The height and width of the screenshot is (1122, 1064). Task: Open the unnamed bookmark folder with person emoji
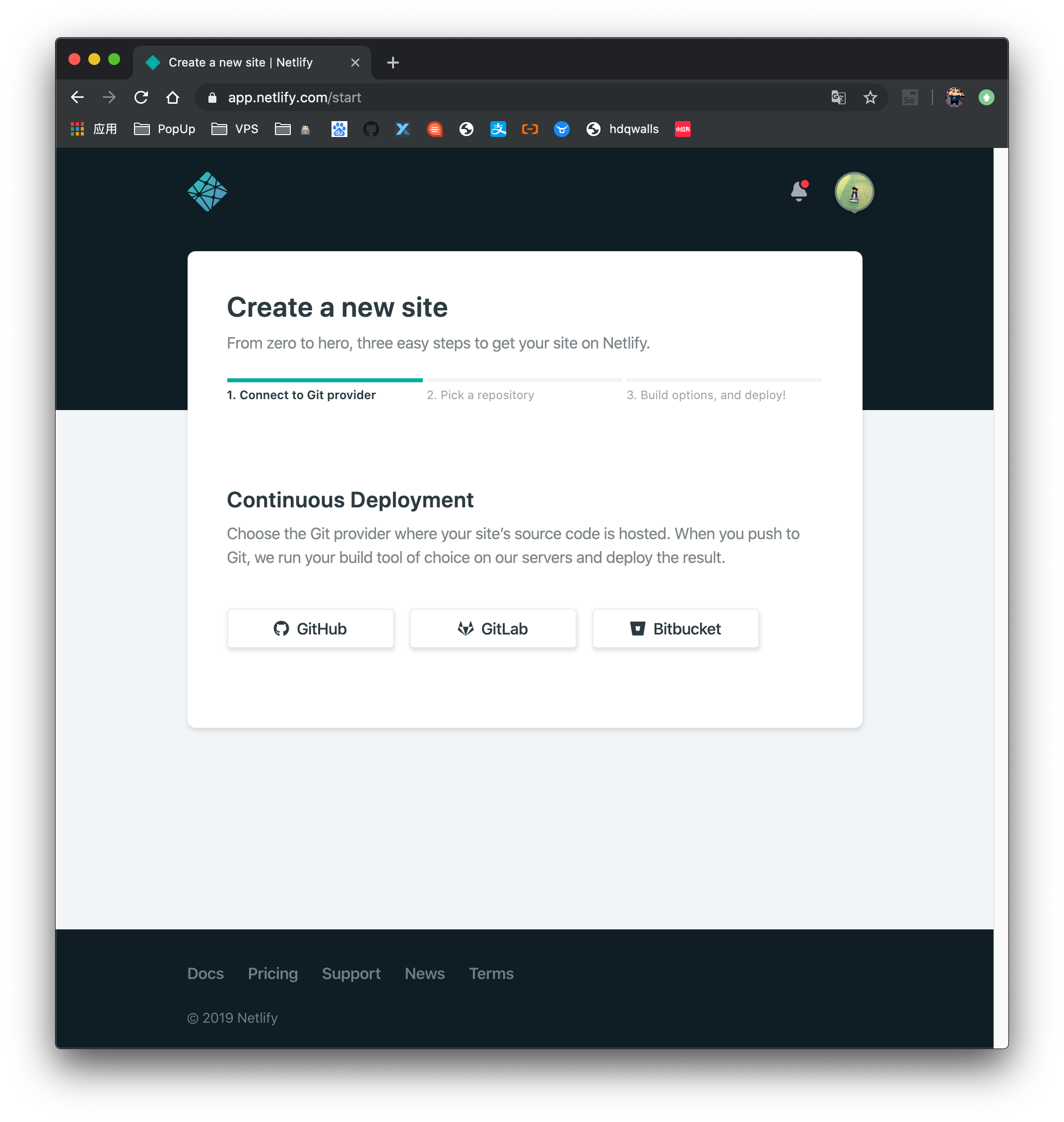coord(293,130)
